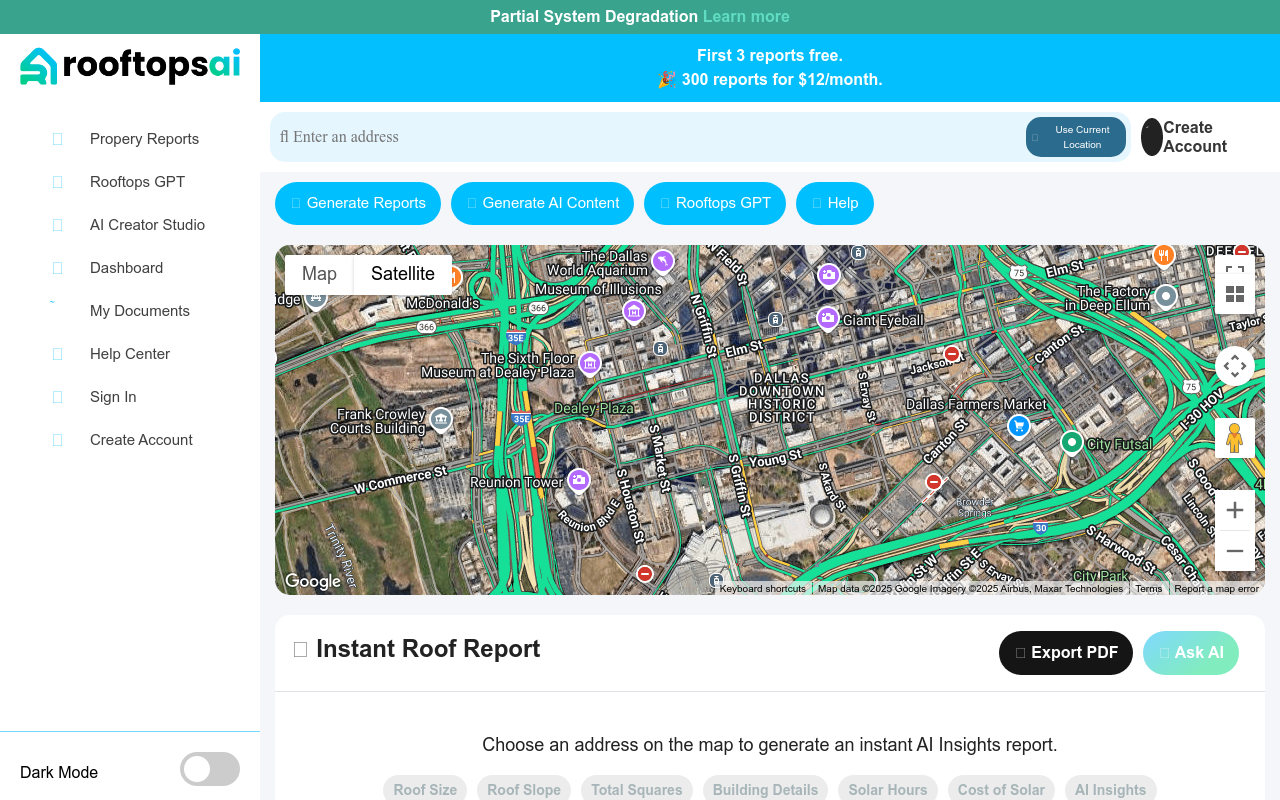Screen dimensions: 1280x800
Task: Click the Frank Crowley Courts Building marker
Action: (441, 419)
